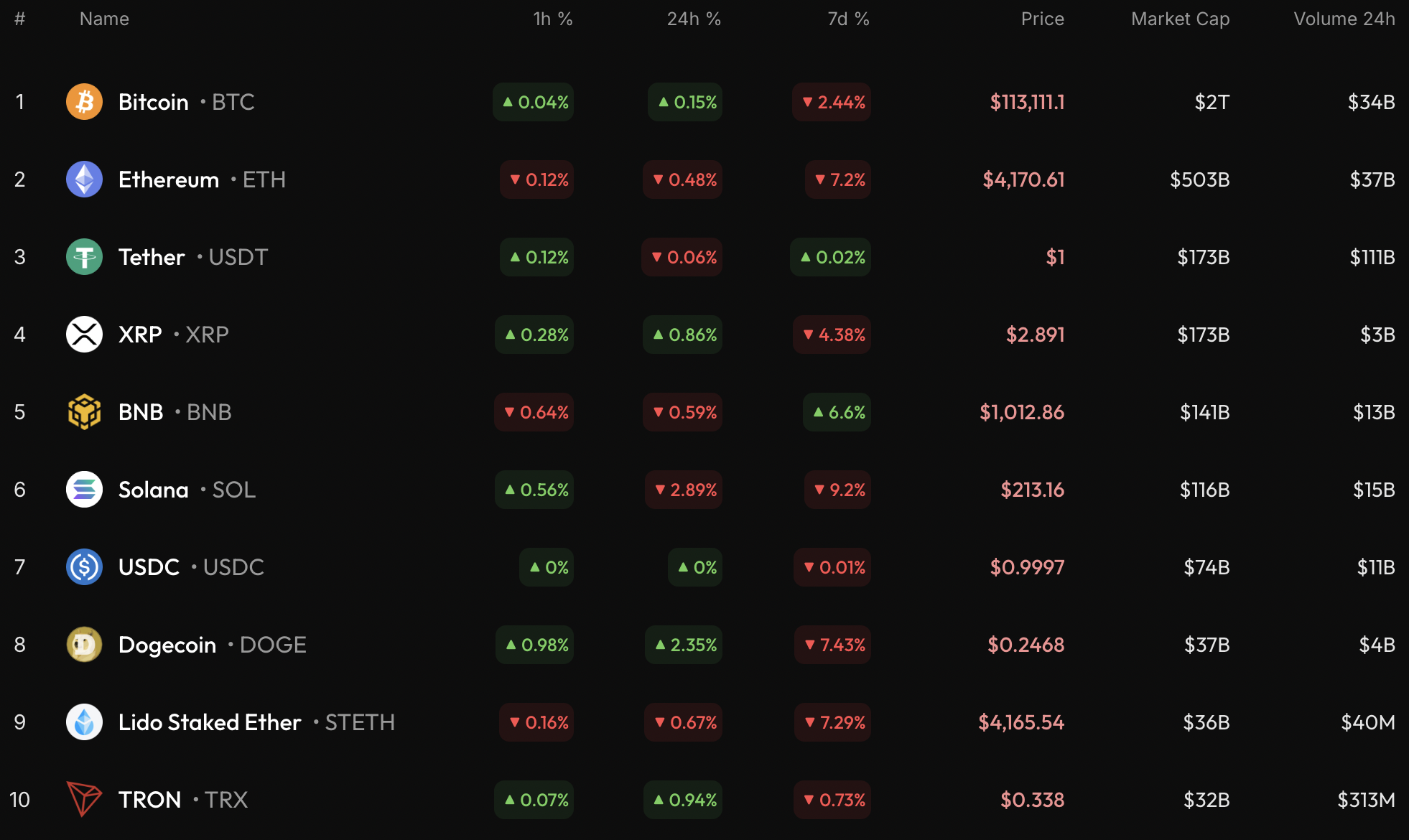
Task: Click Ethereum's price $4,170.61
Action: [1023, 179]
